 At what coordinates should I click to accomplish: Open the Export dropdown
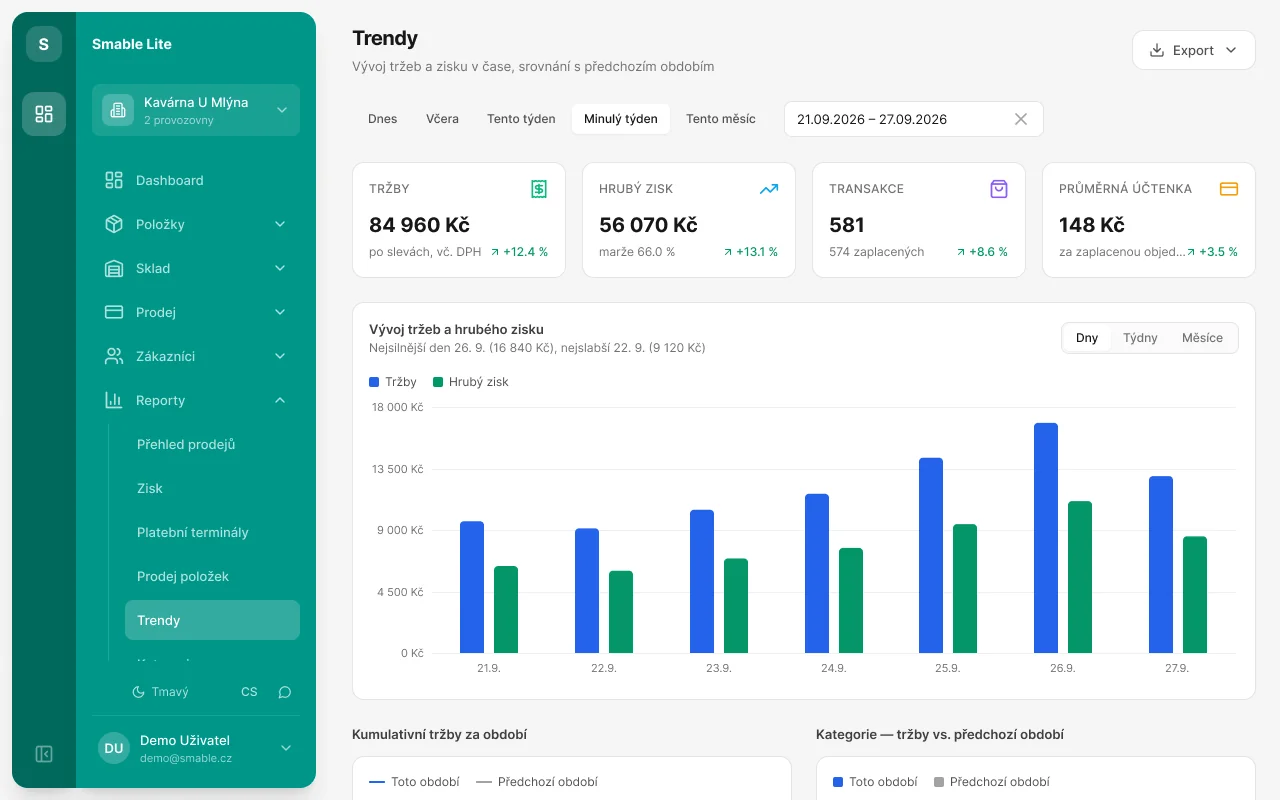point(1194,50)
